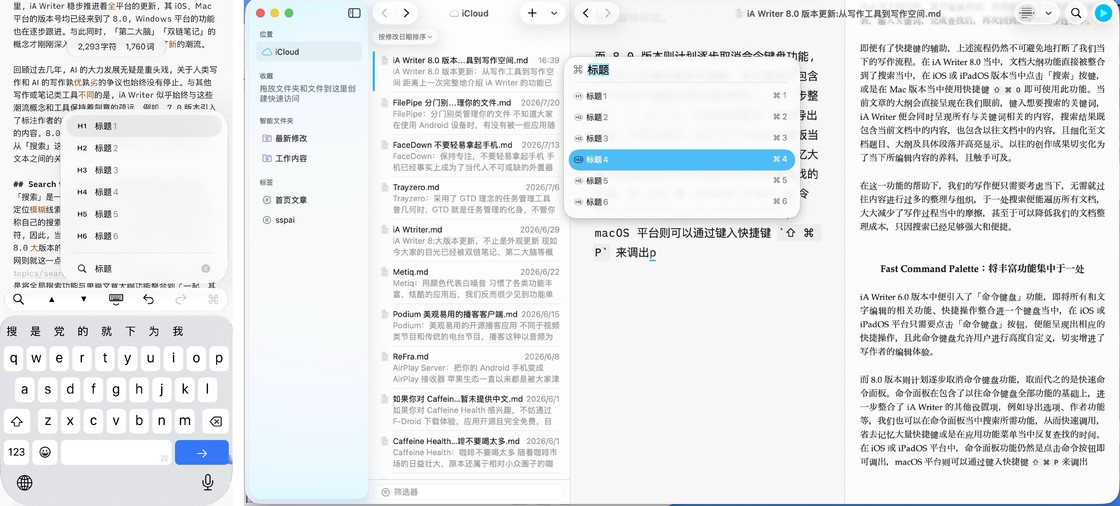Click the phone palette search field 标题
The height and width of the screenshot is (506, 1120).
(144, 269)
